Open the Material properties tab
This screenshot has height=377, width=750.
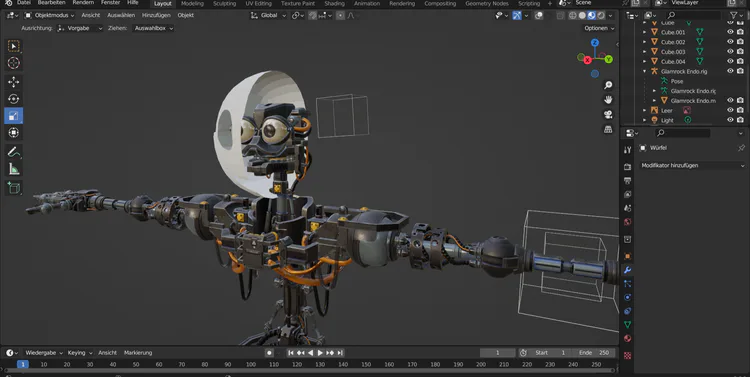click(x=628, y=339)
